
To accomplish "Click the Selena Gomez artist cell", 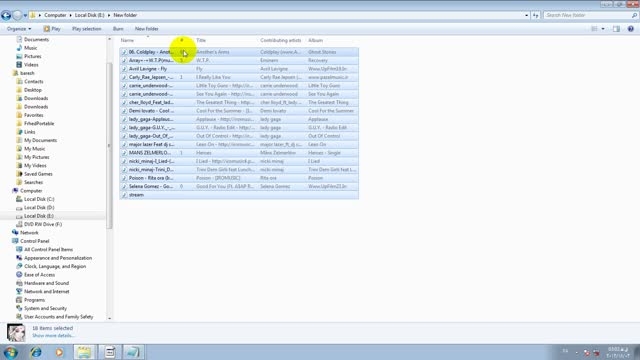I will pos(275,187).
